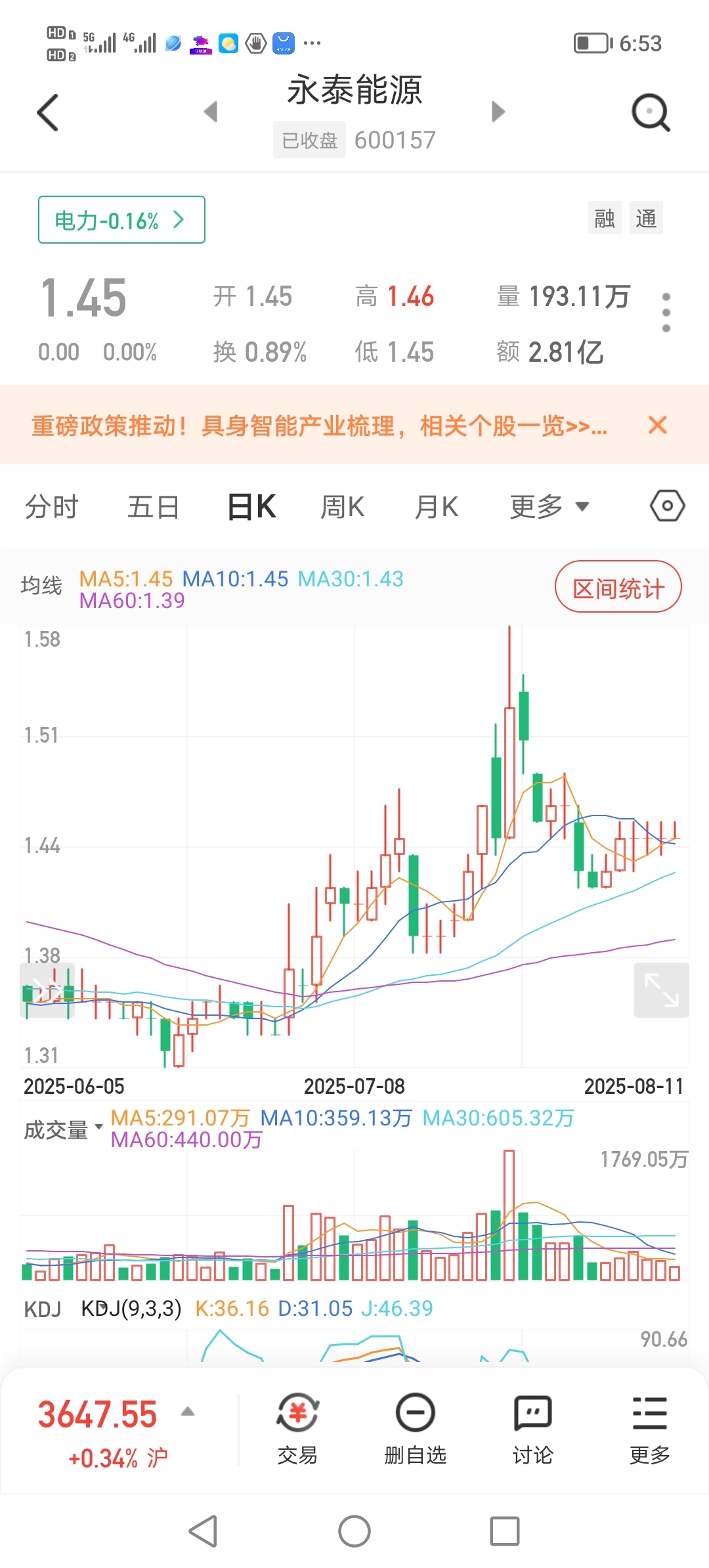Tap the chart scroll-left double arrow overlay

[x=47, y=990]
